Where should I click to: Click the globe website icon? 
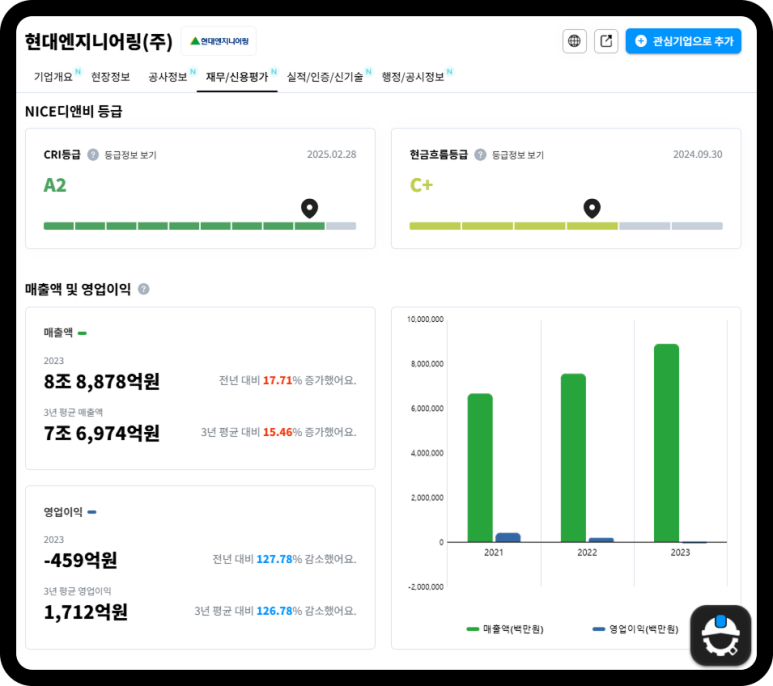tap(574, 41)
